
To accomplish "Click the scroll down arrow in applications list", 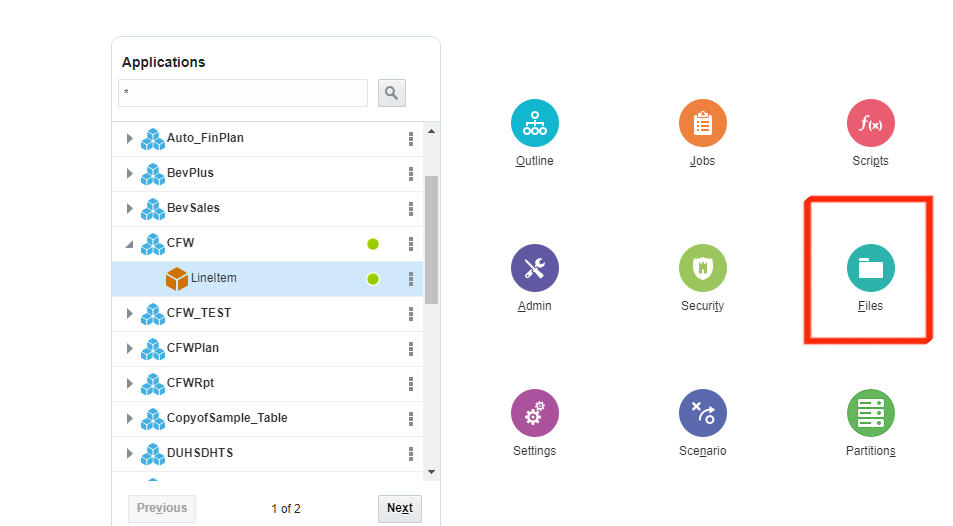I will pyautogui.click(x=432, y=471).
